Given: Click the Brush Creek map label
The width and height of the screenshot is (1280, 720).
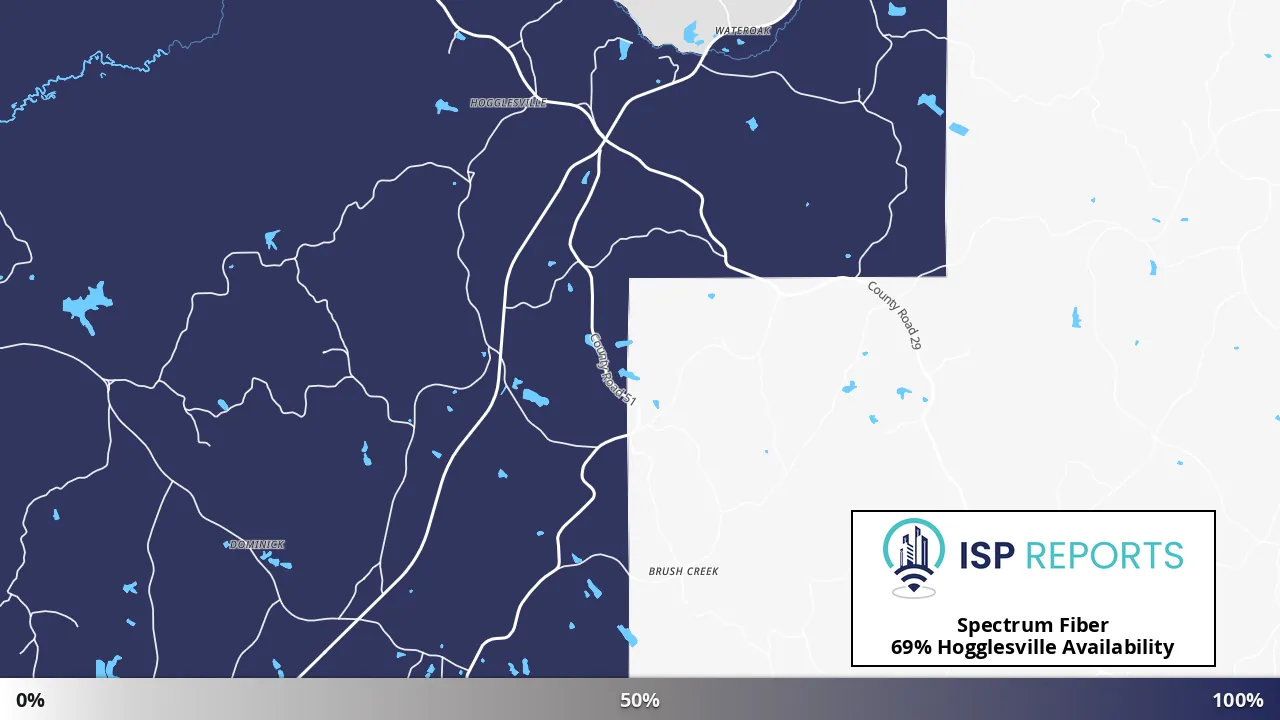Looking at the screenshot, I should click(684, 572).
